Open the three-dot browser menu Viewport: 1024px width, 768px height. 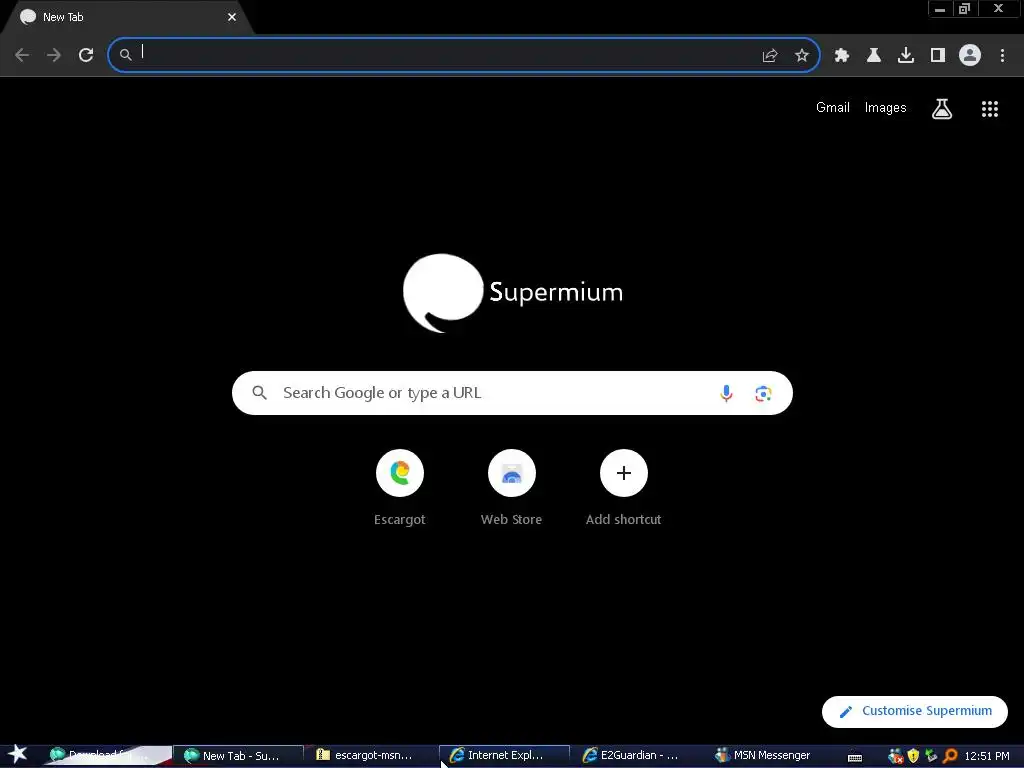(x=1002, y=55)
